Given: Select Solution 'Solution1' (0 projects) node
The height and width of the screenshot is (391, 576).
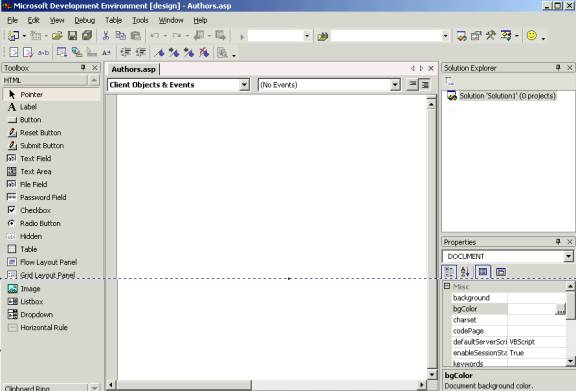Looking at the screenshot, I should 507,96.
